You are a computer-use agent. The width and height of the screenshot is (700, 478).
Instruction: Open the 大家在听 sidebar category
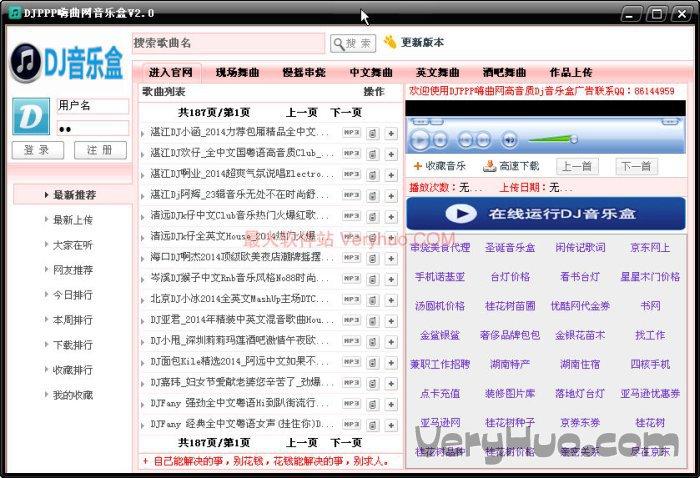[x=72, y=245]
